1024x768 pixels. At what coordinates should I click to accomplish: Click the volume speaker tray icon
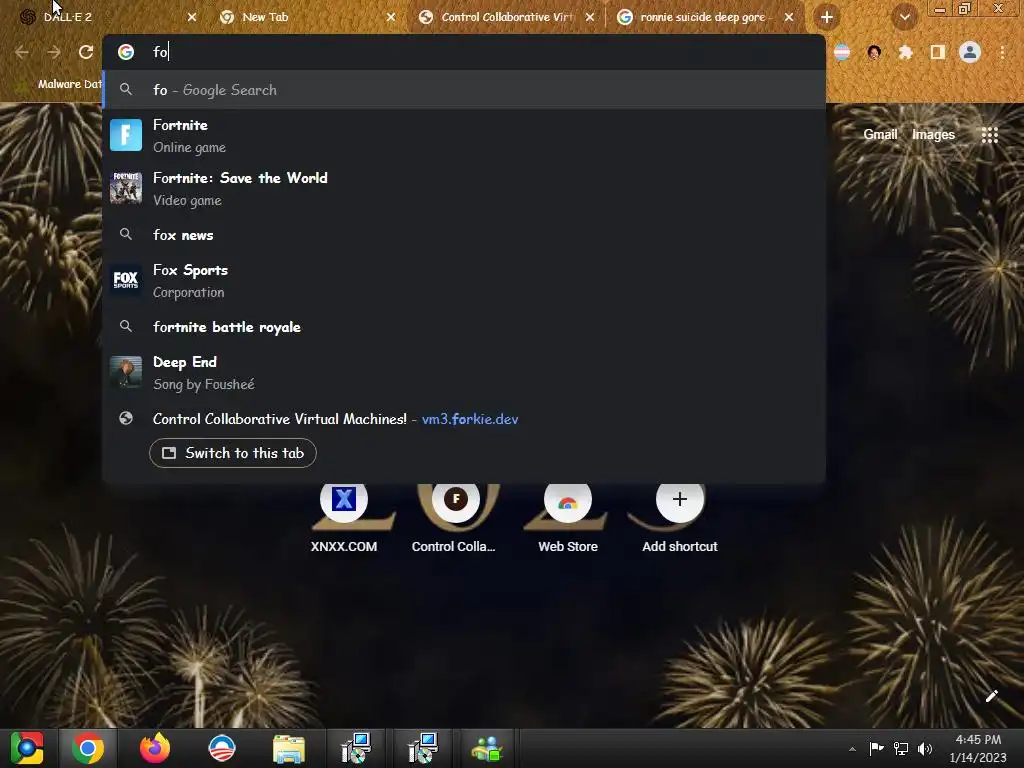[x=925, y=748]
